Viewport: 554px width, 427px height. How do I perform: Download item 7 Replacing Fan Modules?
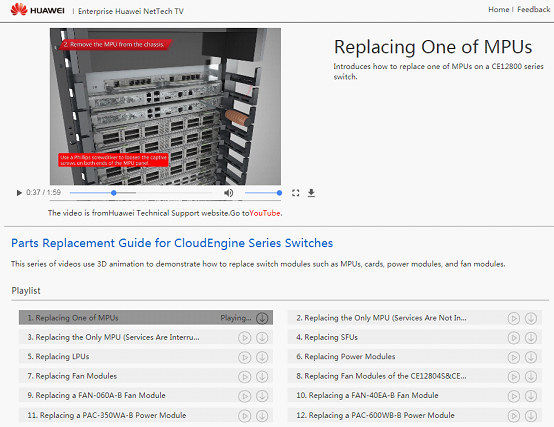(x=262, y=377)
